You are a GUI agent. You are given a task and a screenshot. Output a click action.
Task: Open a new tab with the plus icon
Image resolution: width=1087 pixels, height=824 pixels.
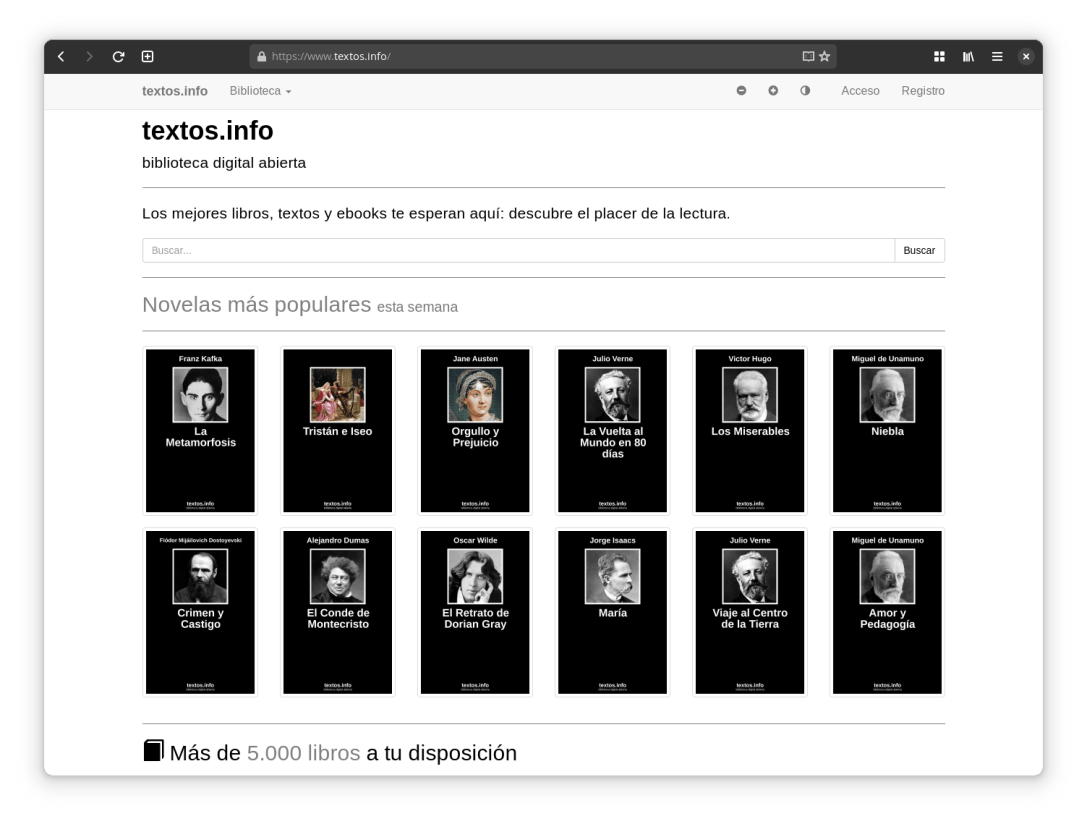tap(148, 56)
